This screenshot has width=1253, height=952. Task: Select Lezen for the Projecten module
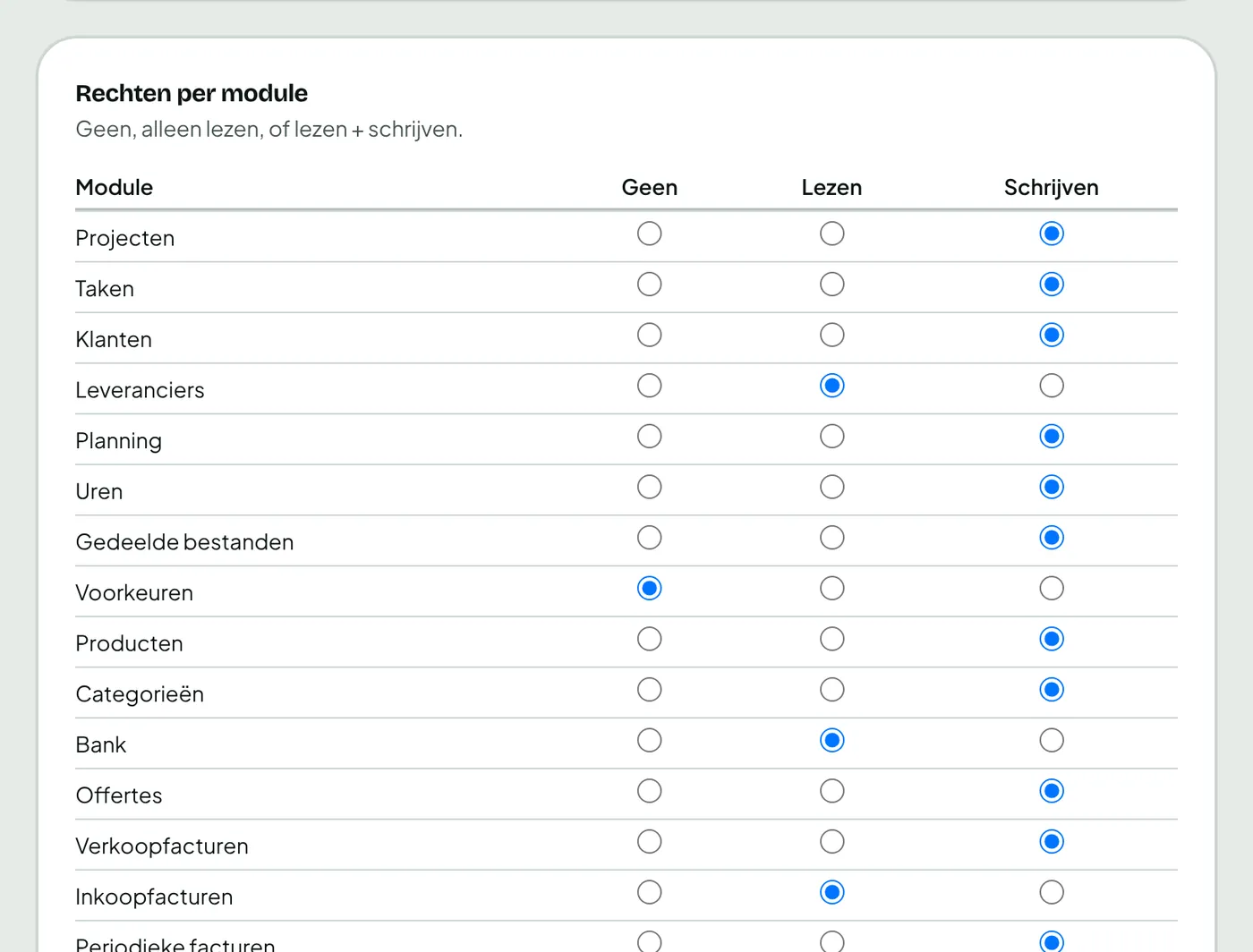[x=832, y=234]
